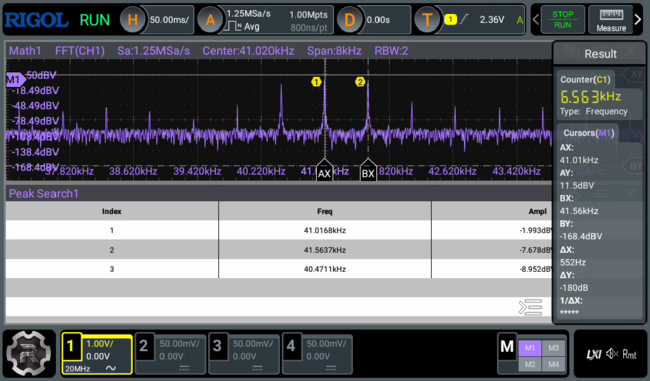Go to next toolbar page arrow
This screenshot has width=650, height=381.
point(638,19)
